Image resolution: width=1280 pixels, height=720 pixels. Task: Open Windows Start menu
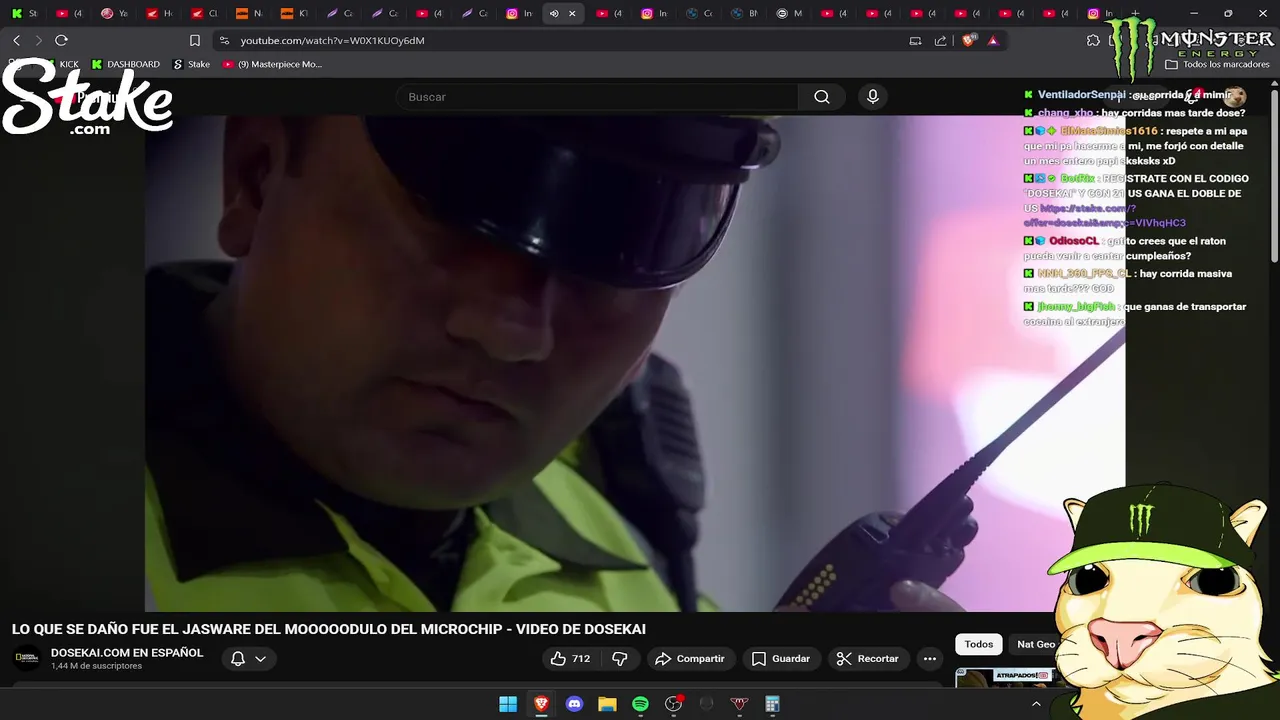point(508,704)
